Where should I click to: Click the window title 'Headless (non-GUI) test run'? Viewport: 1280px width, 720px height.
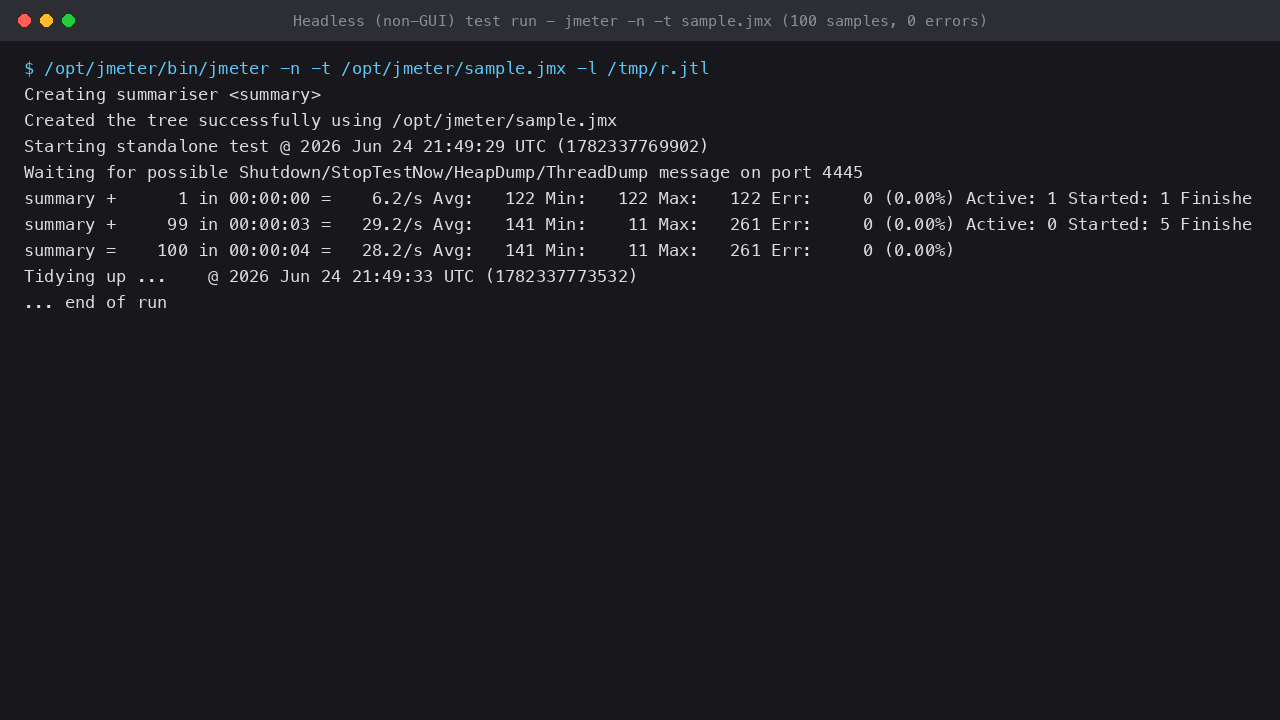coord(640,20)
